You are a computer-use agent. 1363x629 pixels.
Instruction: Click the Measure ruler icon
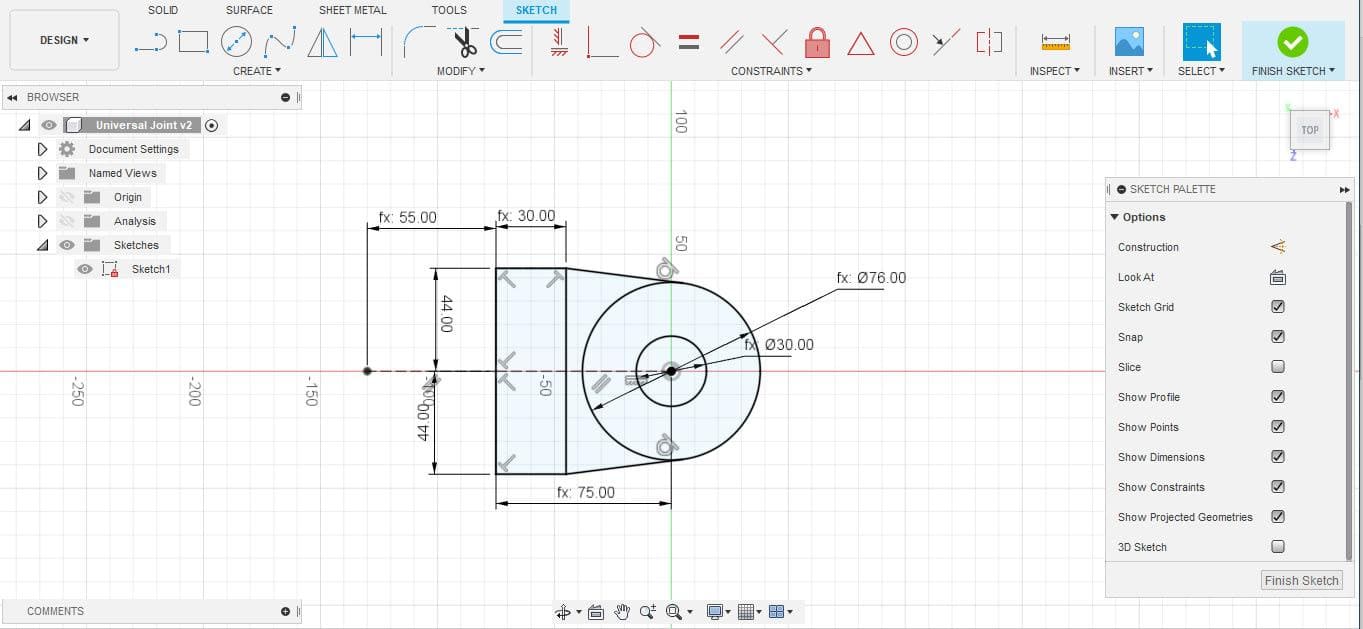click(1056, 42)
